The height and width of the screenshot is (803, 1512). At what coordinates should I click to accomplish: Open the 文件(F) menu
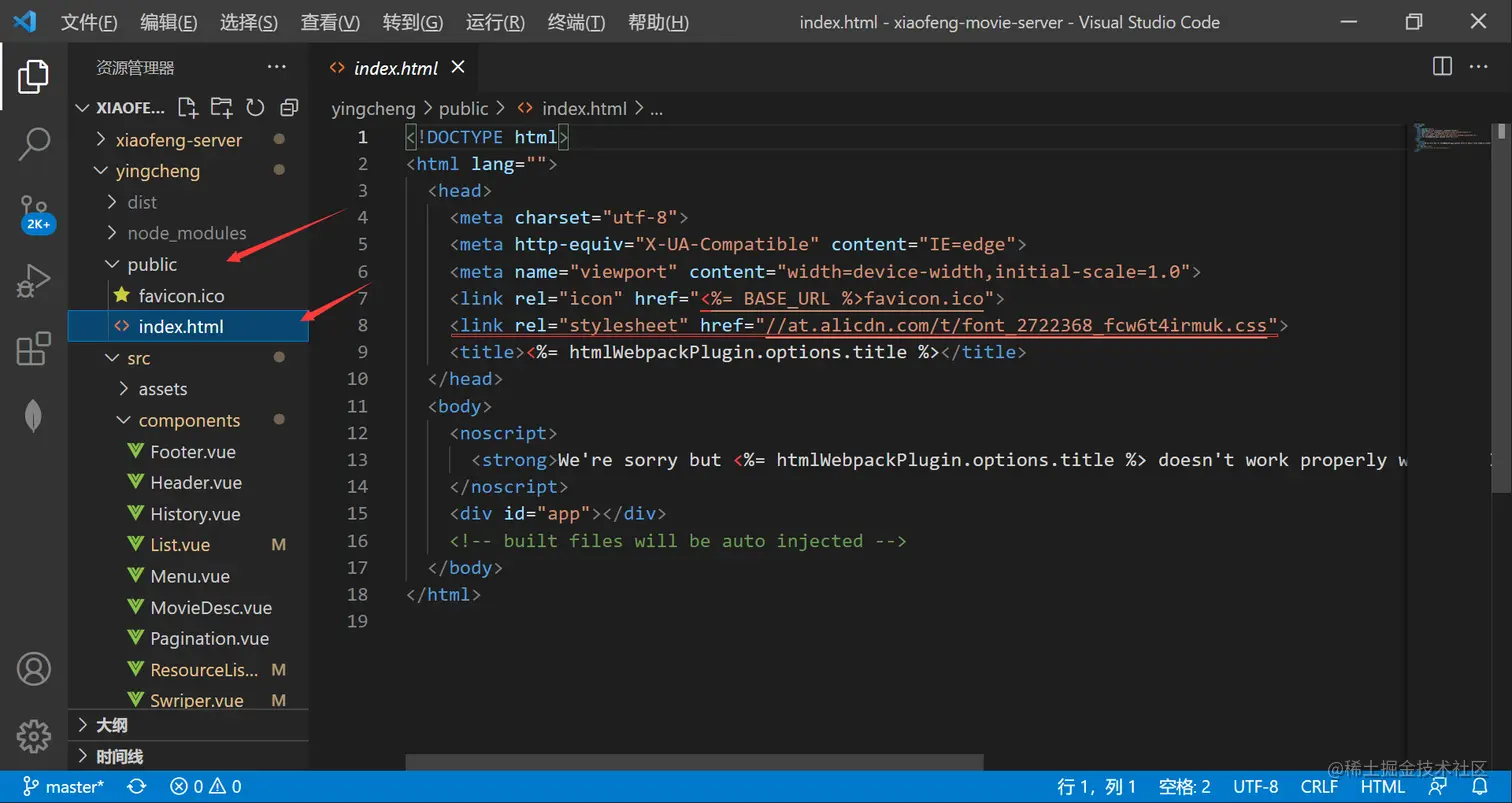89,22
